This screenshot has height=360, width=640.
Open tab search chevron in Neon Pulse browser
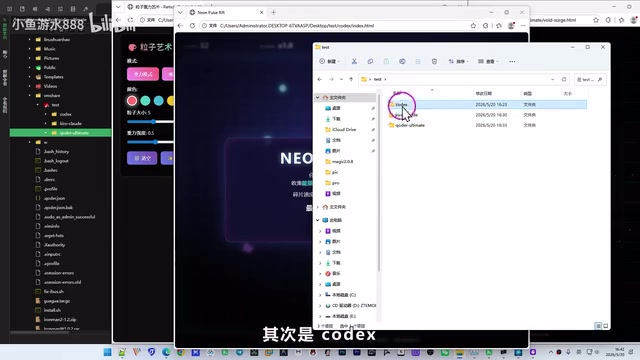coord(180,13)
